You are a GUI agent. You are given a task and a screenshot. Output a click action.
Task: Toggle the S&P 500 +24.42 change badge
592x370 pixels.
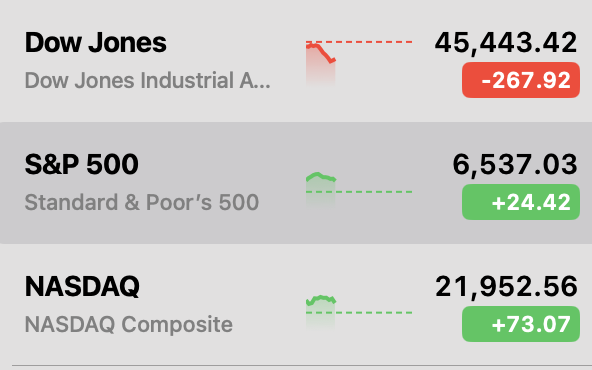[521, 202]
